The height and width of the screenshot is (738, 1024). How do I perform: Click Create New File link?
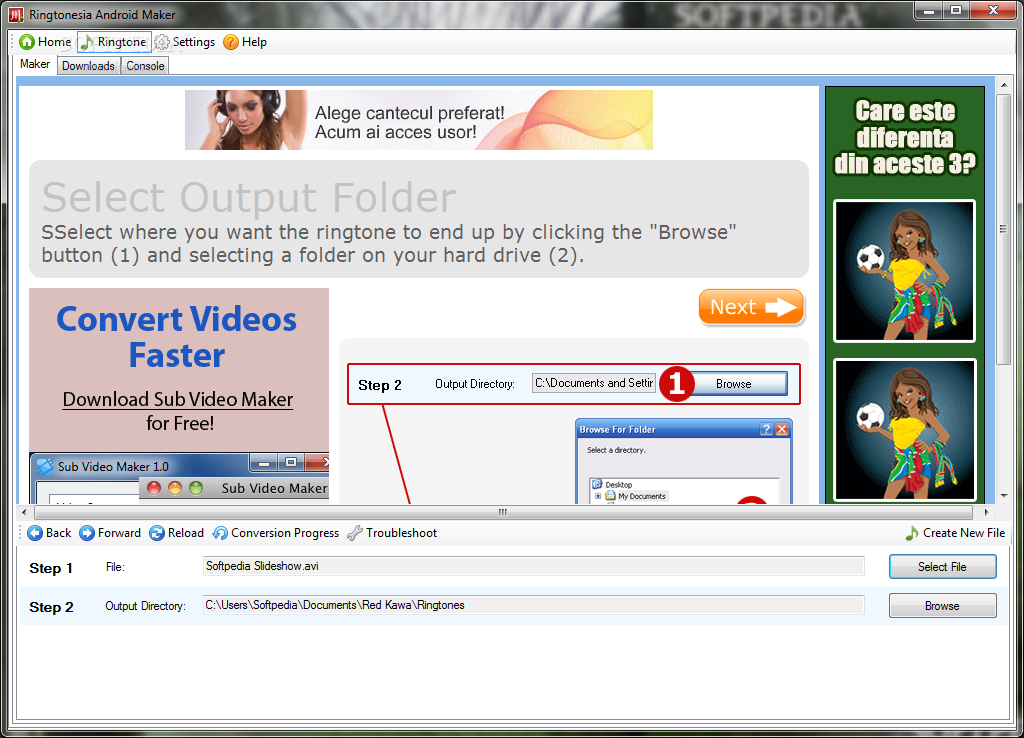(x=955, y=533)
